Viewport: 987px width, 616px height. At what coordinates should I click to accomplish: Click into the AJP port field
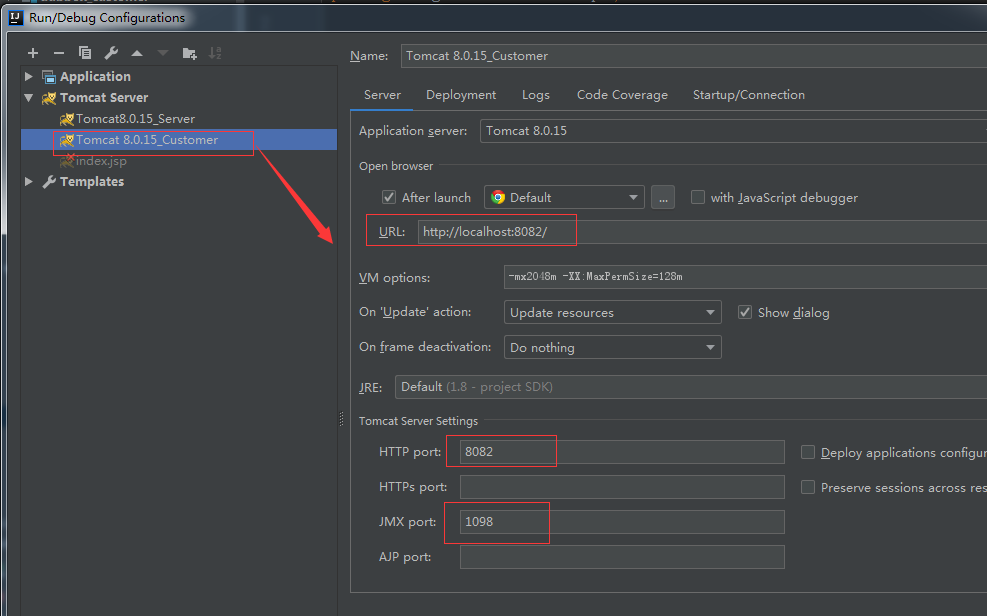[x=622, y=557]
